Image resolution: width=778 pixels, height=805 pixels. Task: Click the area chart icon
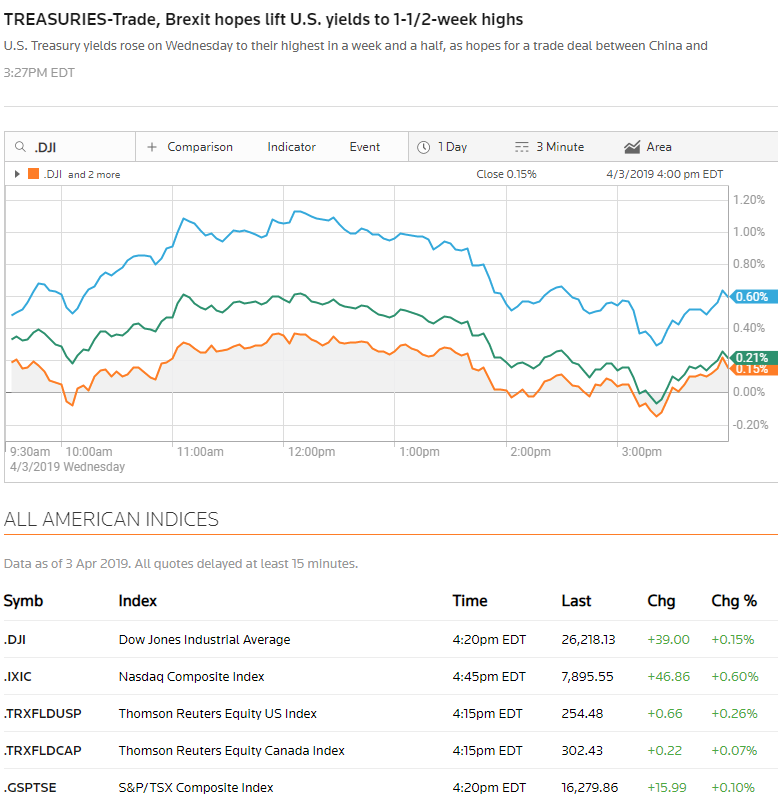coord(632,147)
